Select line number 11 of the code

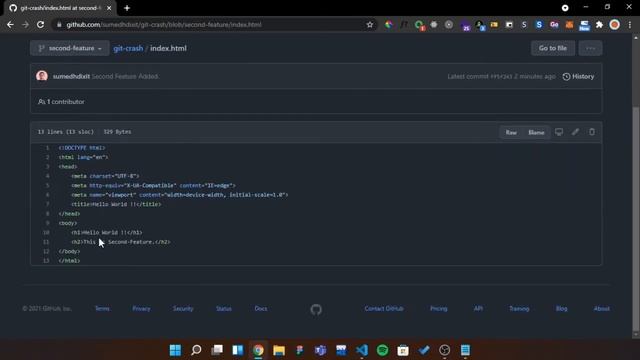pos(46,242)
